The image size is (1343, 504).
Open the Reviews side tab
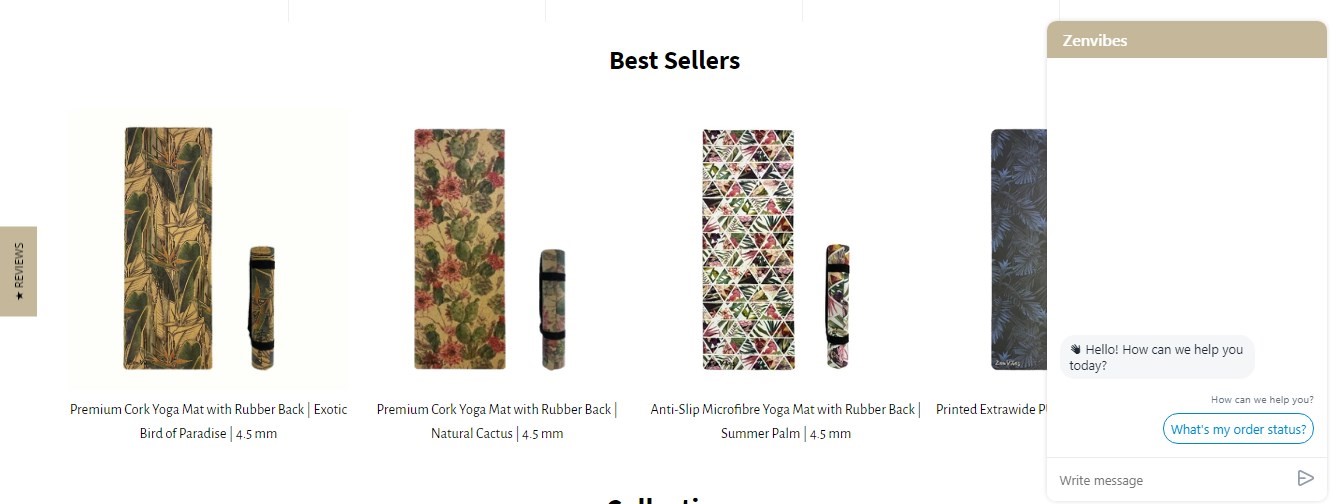pyautogui.click(x=18, y=271)
